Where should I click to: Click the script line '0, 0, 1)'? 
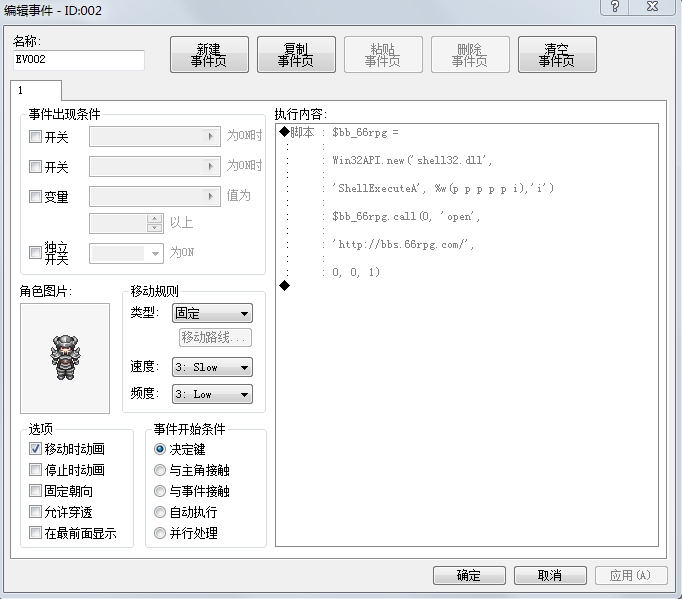356,272
